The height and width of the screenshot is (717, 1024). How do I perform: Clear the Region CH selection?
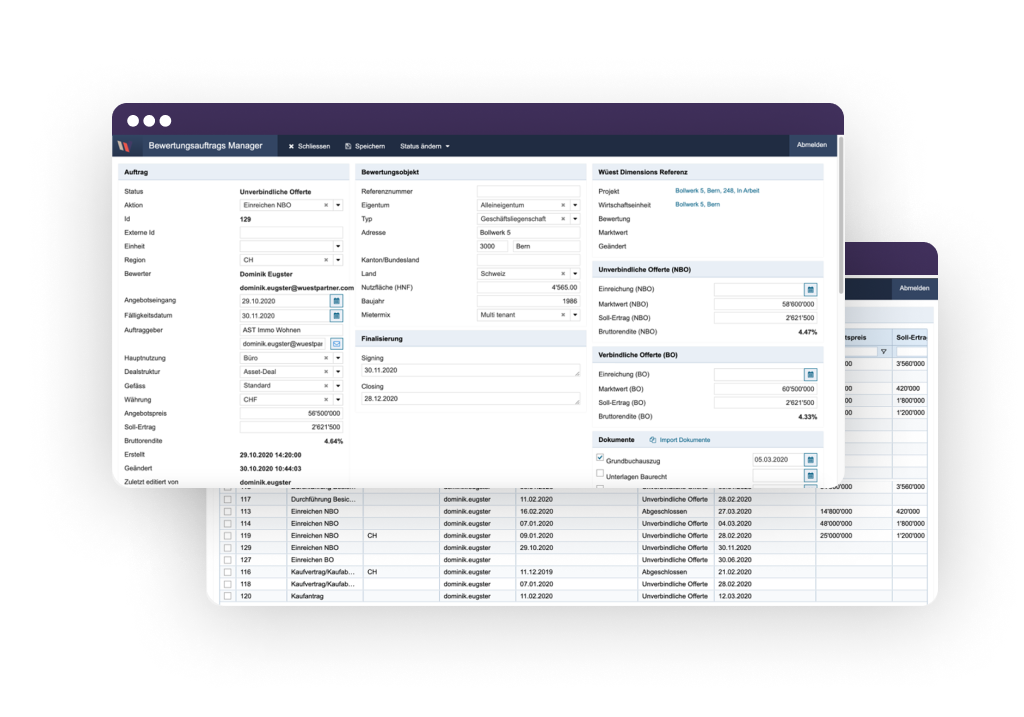click(x=326, y=260)
